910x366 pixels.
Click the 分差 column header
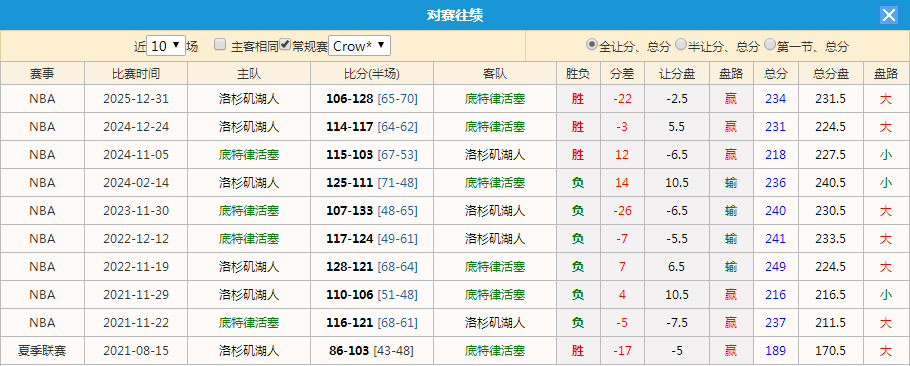click(622, 74)
